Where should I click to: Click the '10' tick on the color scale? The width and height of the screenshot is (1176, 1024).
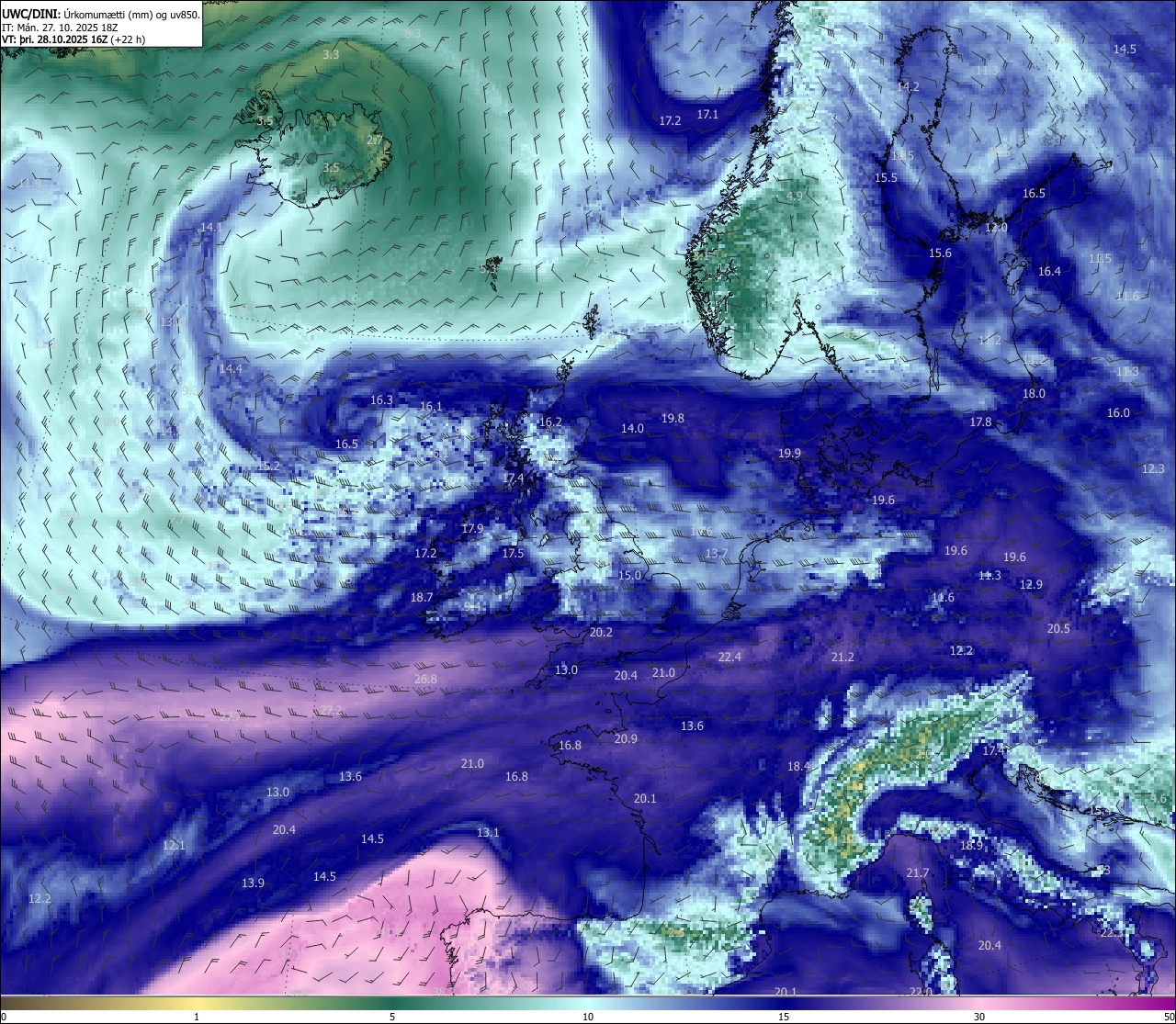click(x=588, y=1017)
